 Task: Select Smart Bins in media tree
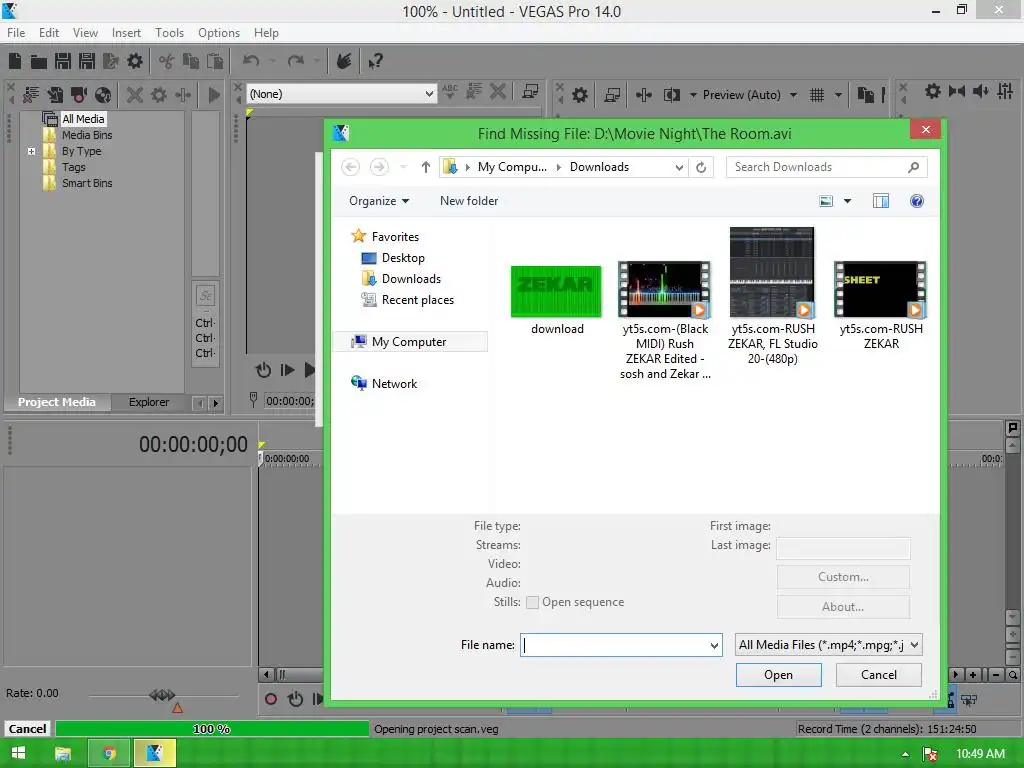(x=87, y=184)
